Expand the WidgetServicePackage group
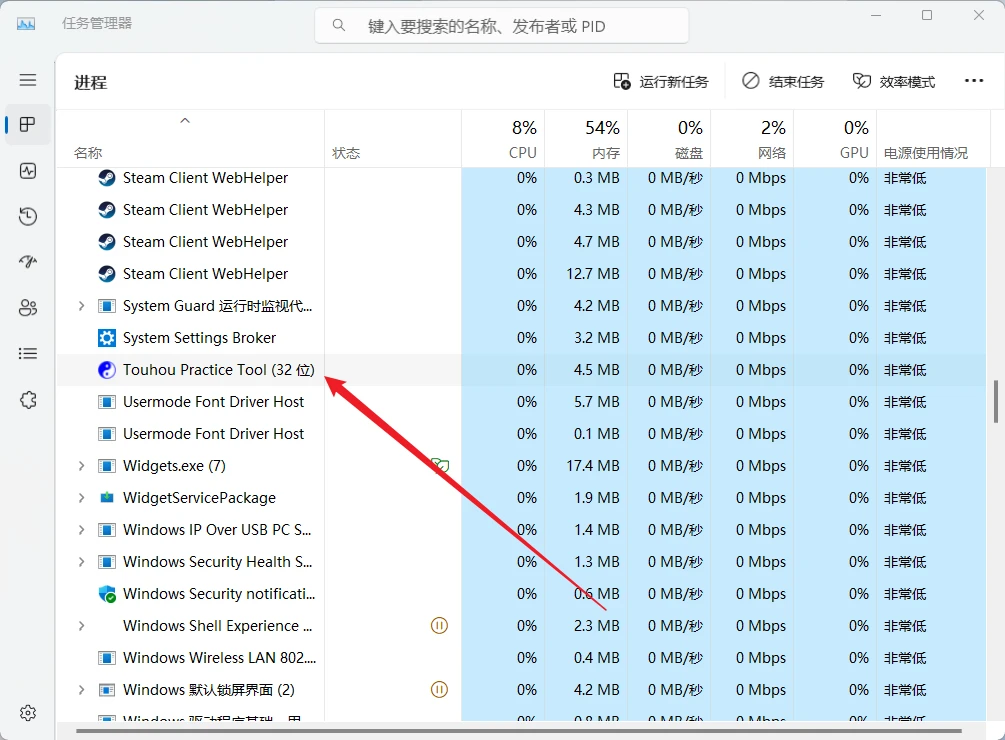 pos(81,498)
